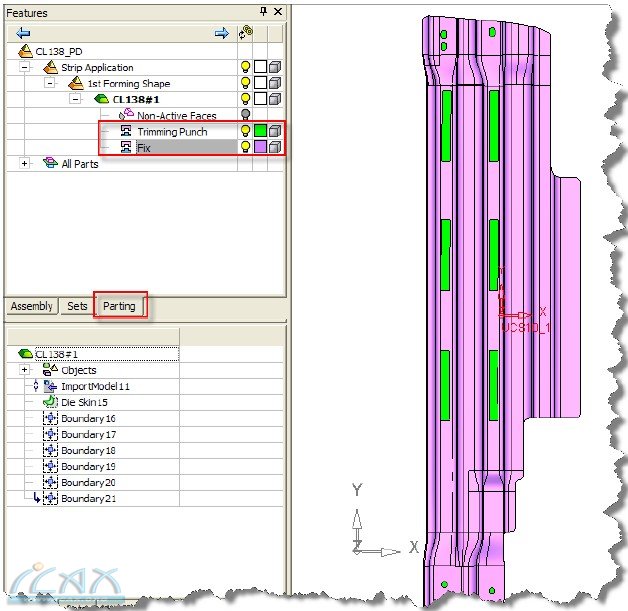The height and width of the screenshot is (611, 628).
Task: Select the Trimming Punch tree row
Action: click(172, 132)
